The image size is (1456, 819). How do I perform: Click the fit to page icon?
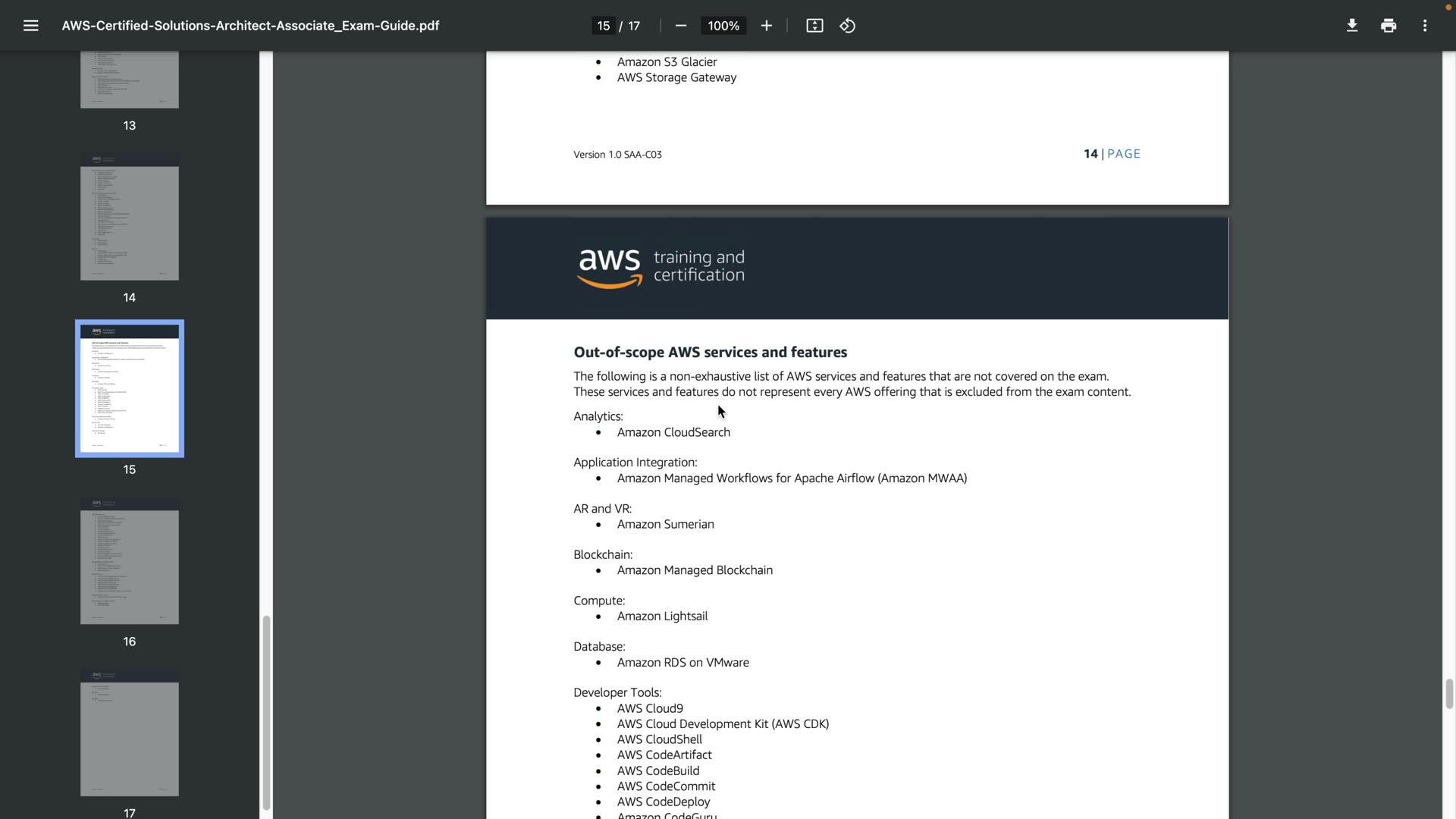814,26
